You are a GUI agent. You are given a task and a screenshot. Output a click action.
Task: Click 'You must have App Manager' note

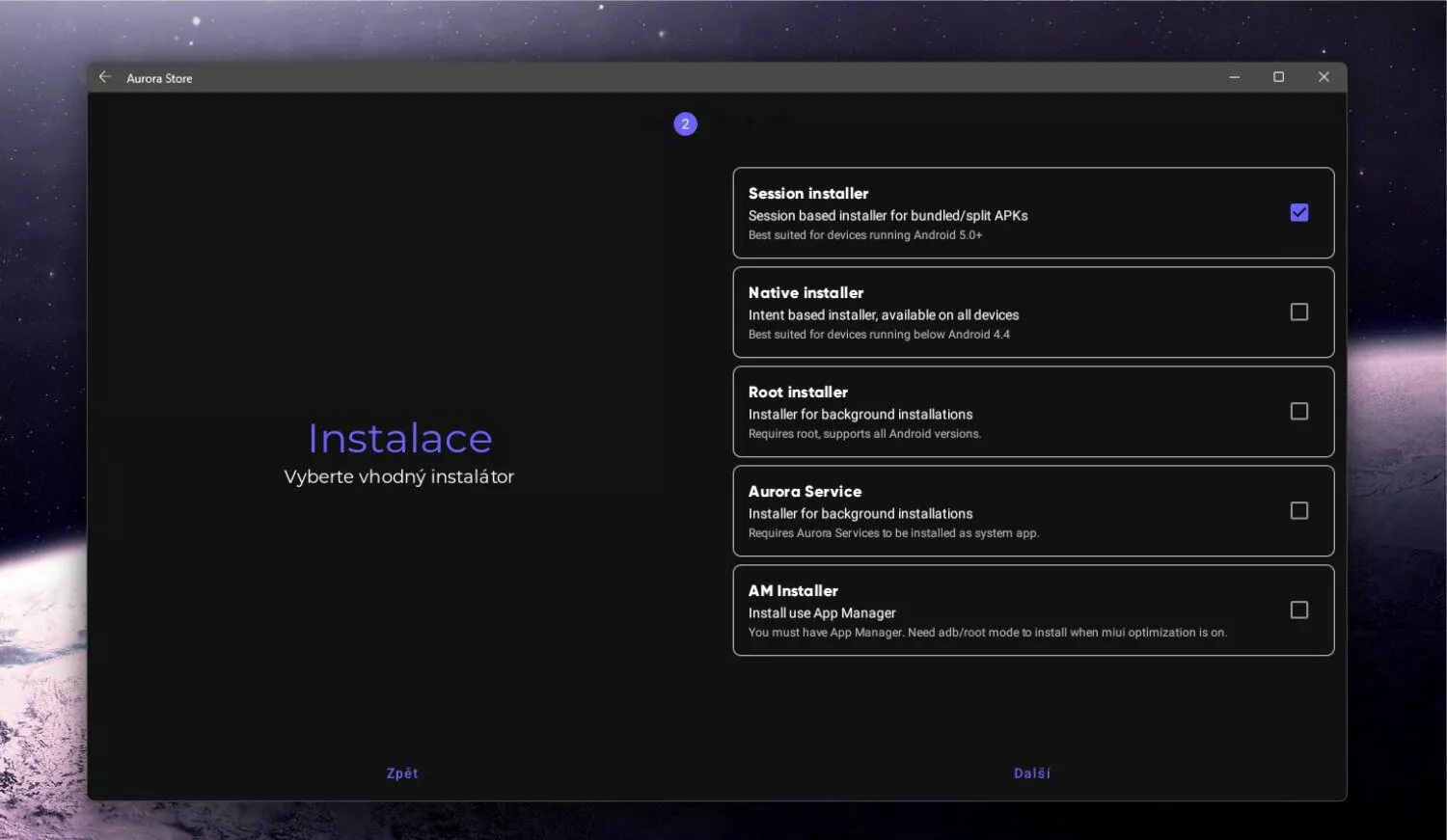coord(988,633)
